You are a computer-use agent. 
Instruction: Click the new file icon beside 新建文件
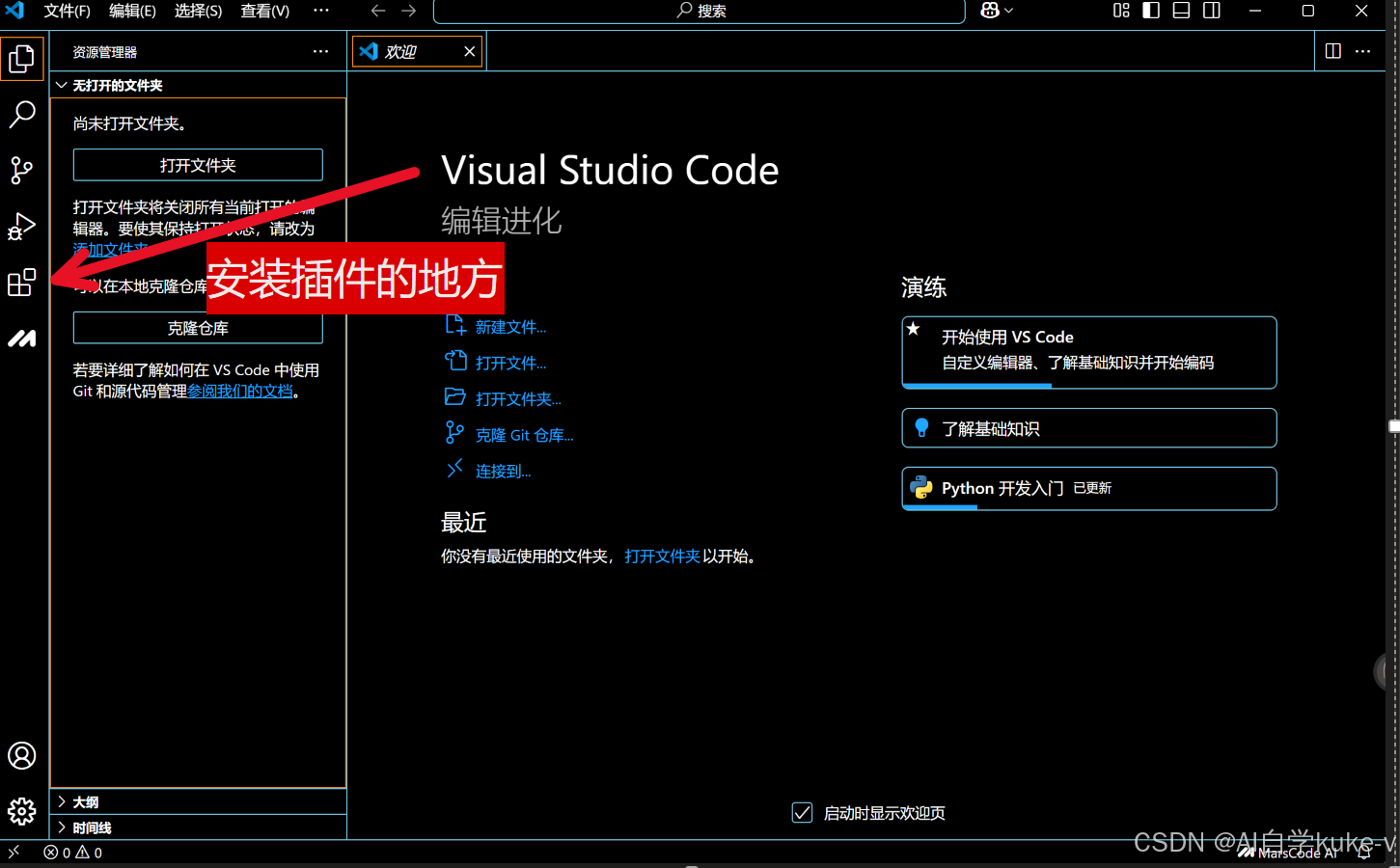454,325
